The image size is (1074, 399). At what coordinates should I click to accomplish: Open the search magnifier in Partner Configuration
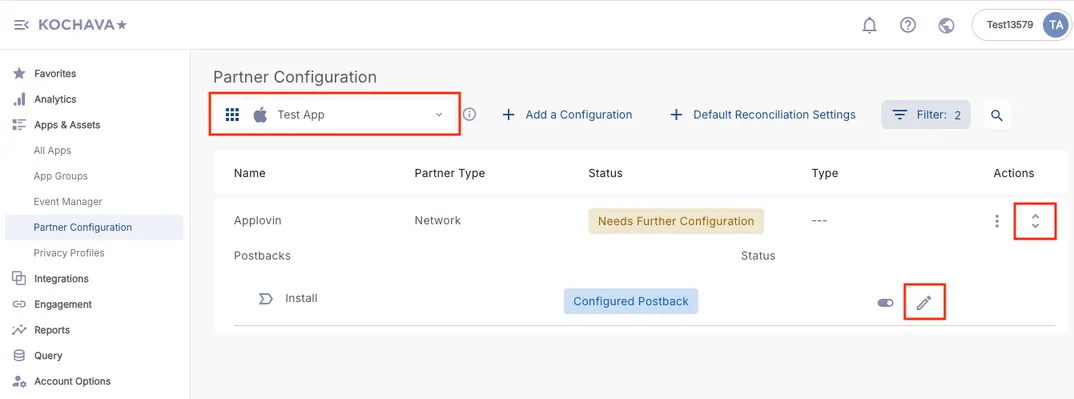coord(997,115)
